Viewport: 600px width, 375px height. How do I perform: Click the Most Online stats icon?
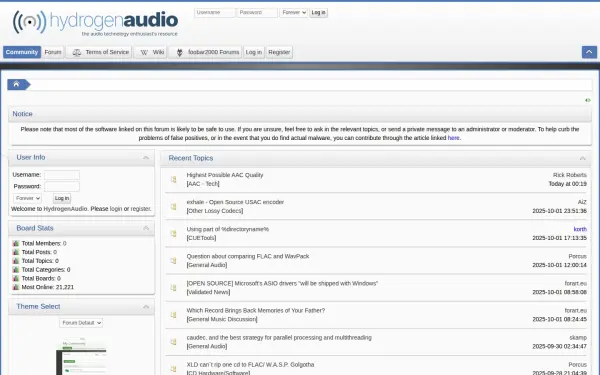pyautogui.click(x=16, y=287)
